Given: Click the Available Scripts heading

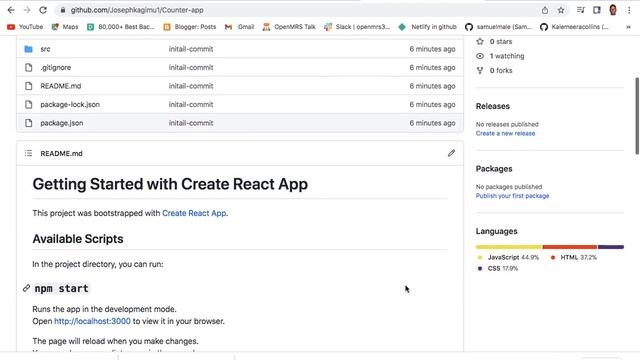Looking at the screenshot, I should click(x=78, y=239).
